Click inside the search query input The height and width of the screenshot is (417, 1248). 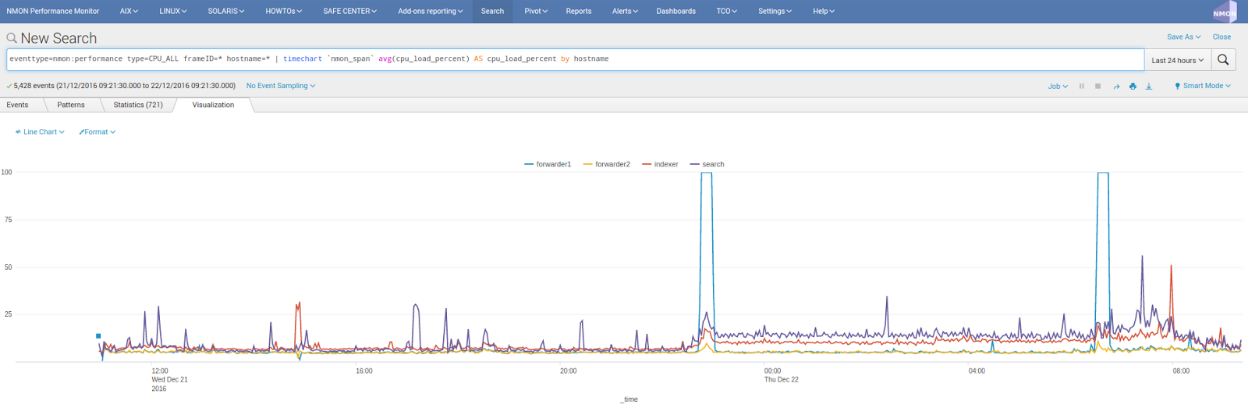[570, 60]
